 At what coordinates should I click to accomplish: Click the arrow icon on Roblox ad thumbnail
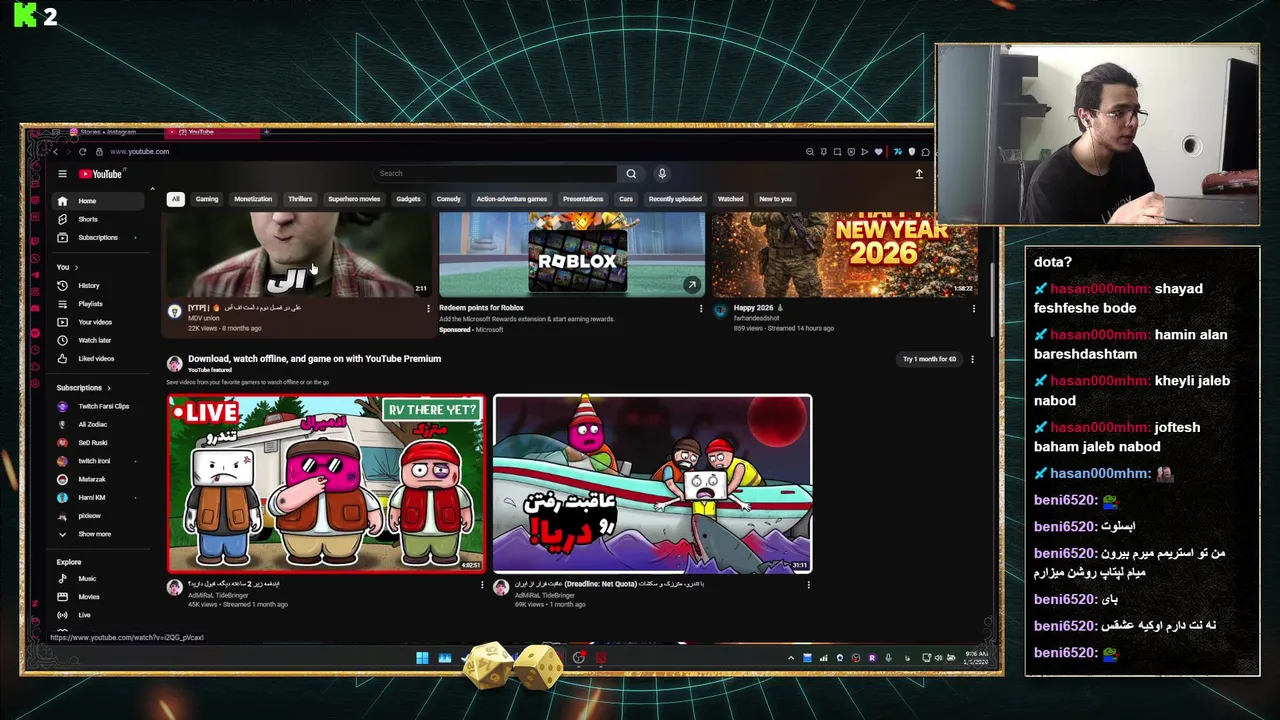691,285
